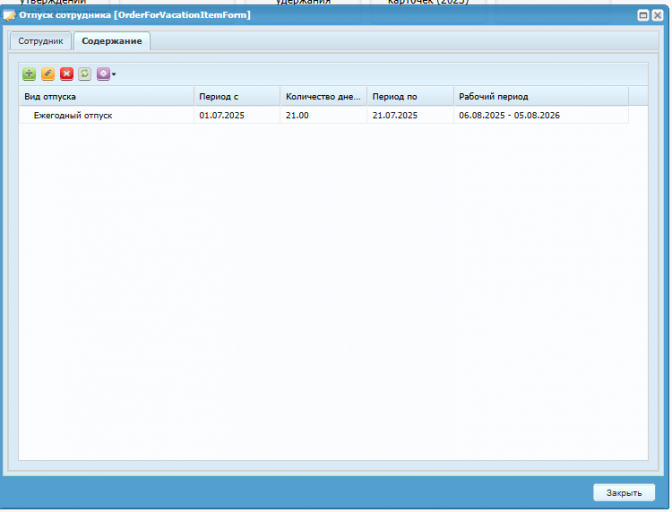Open the purple gear actions dropdown
The height and width of the screenshot is (512, 672).
106,74
